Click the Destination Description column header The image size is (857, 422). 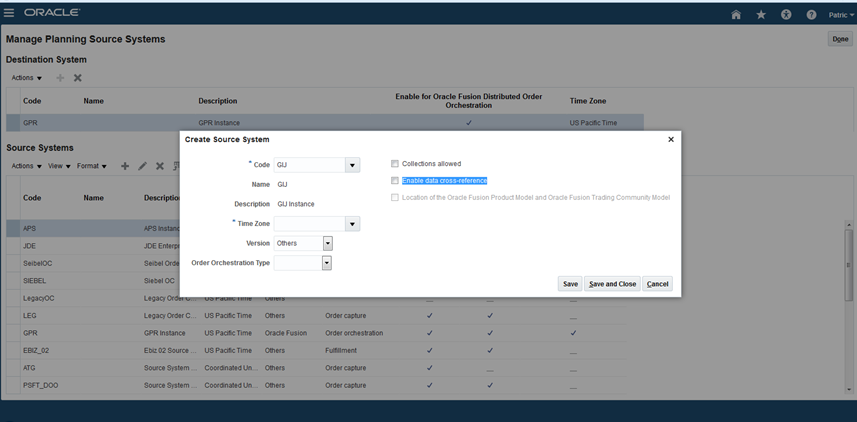point(218,101)
